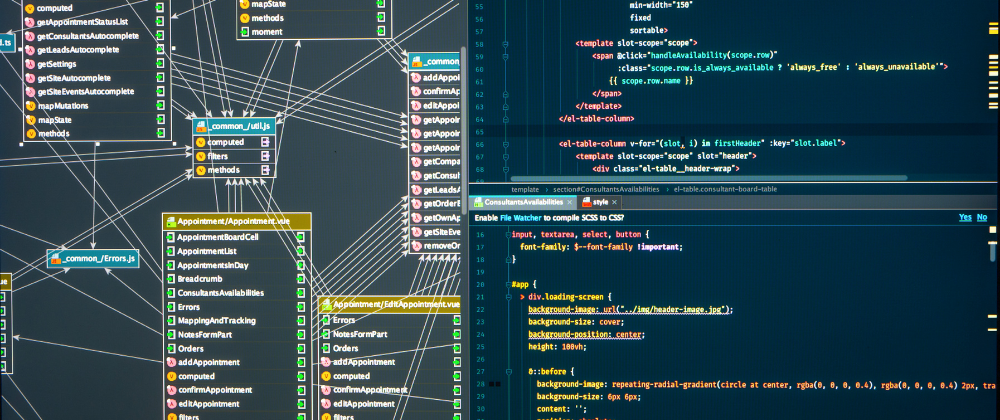Screen dimensions: 1000x420
Task: Click the green component icon beside Breadcrumb
Action: [x=170, y=279]
